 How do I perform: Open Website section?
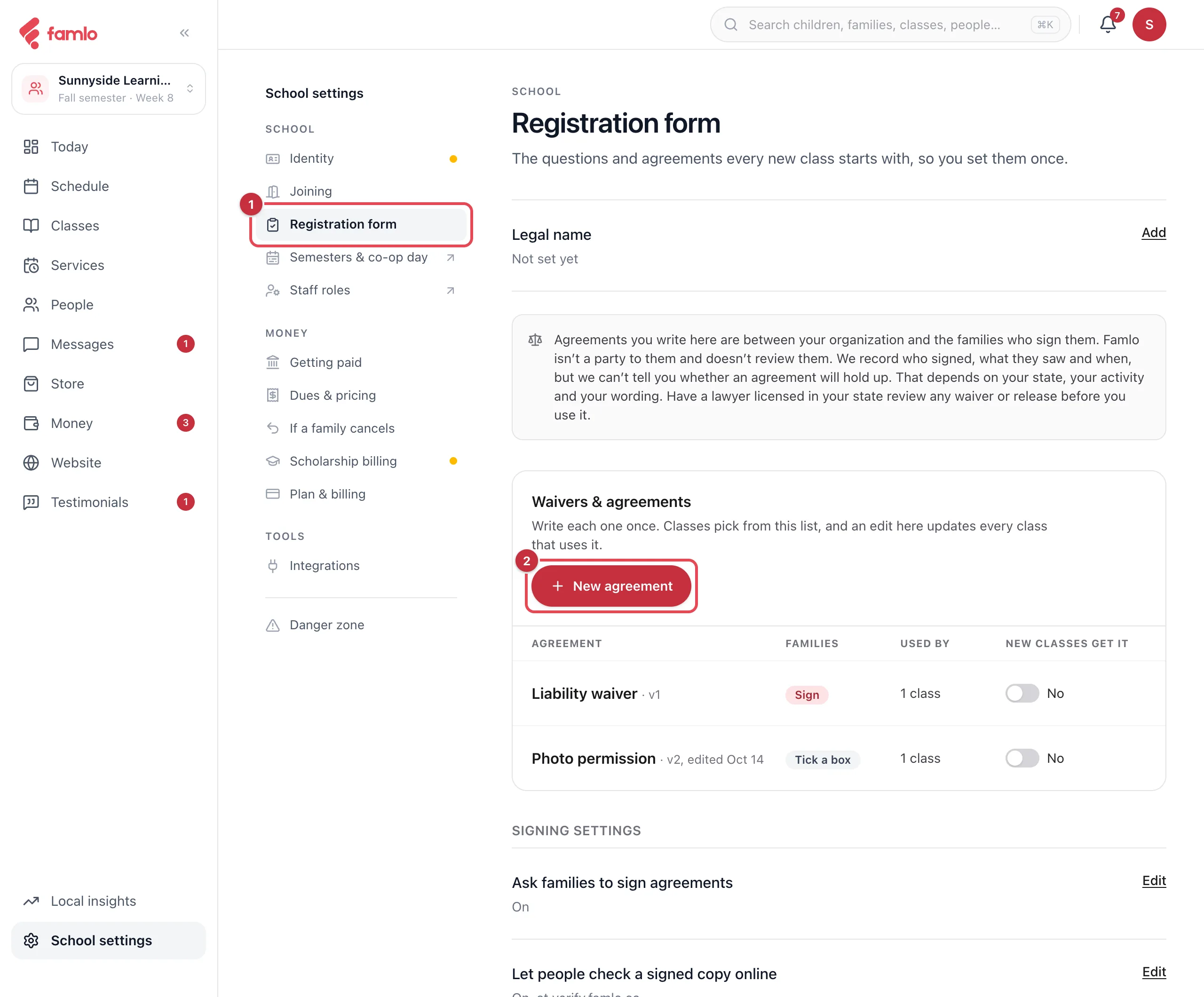pyautogui.click(x=109, y=463)
